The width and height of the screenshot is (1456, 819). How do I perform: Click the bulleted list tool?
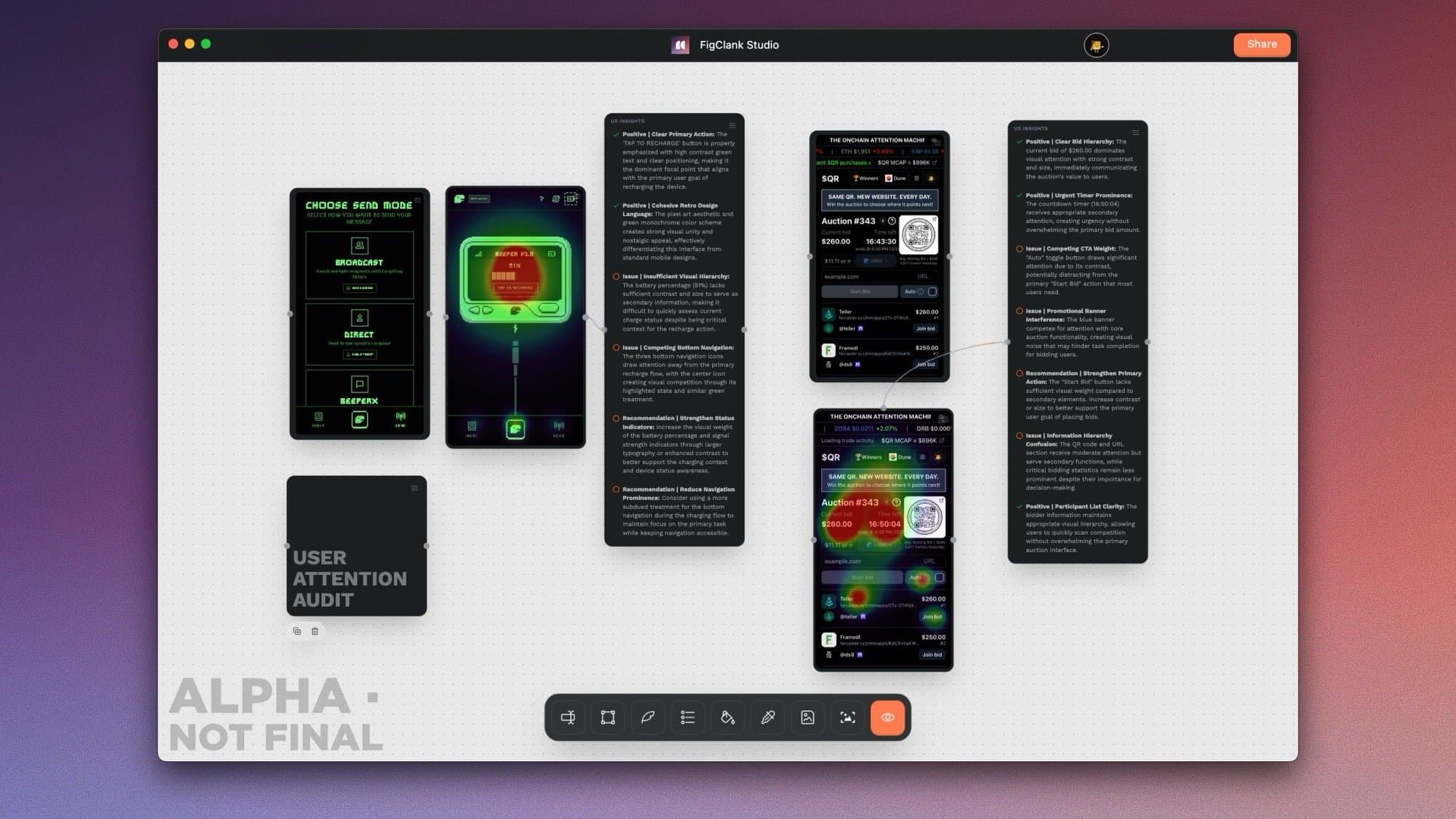tap(687, 718)
